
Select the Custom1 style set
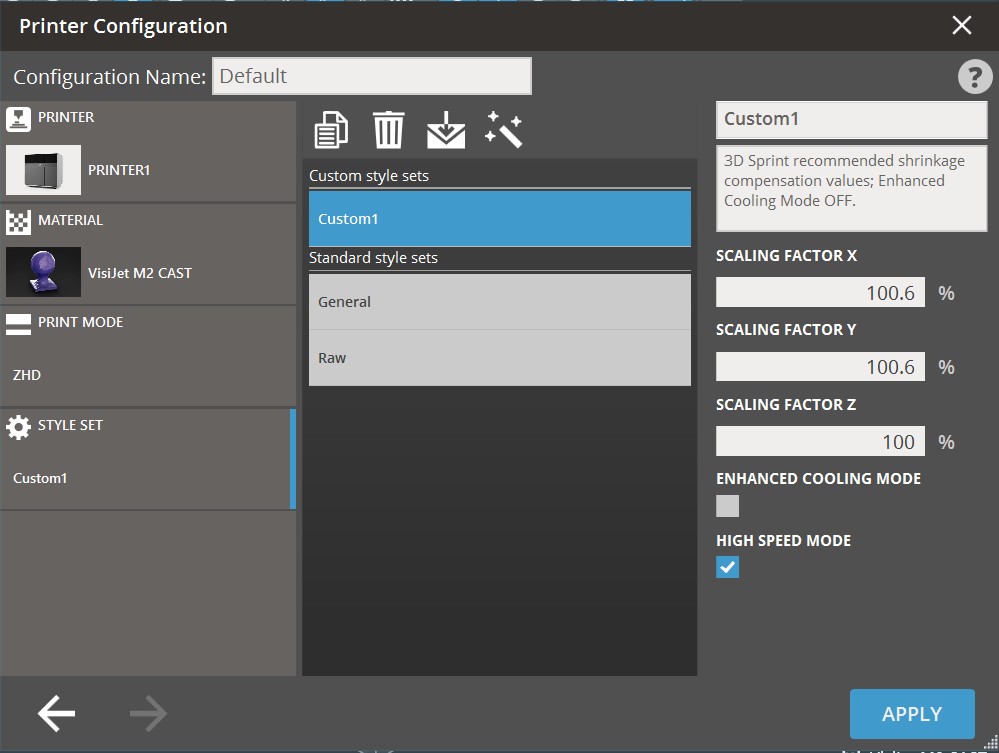tap(499, 219)
